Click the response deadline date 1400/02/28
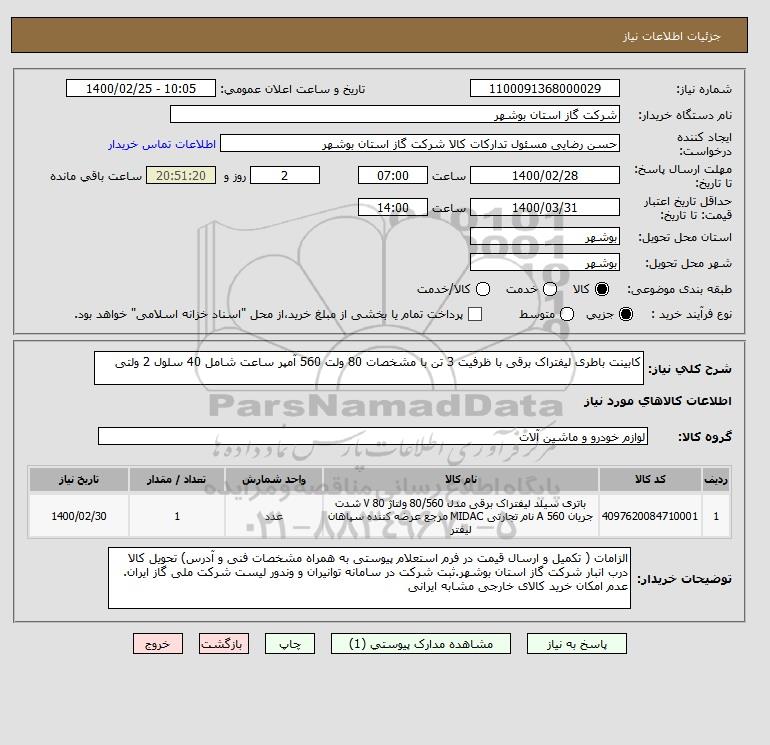 click(545, 175)
